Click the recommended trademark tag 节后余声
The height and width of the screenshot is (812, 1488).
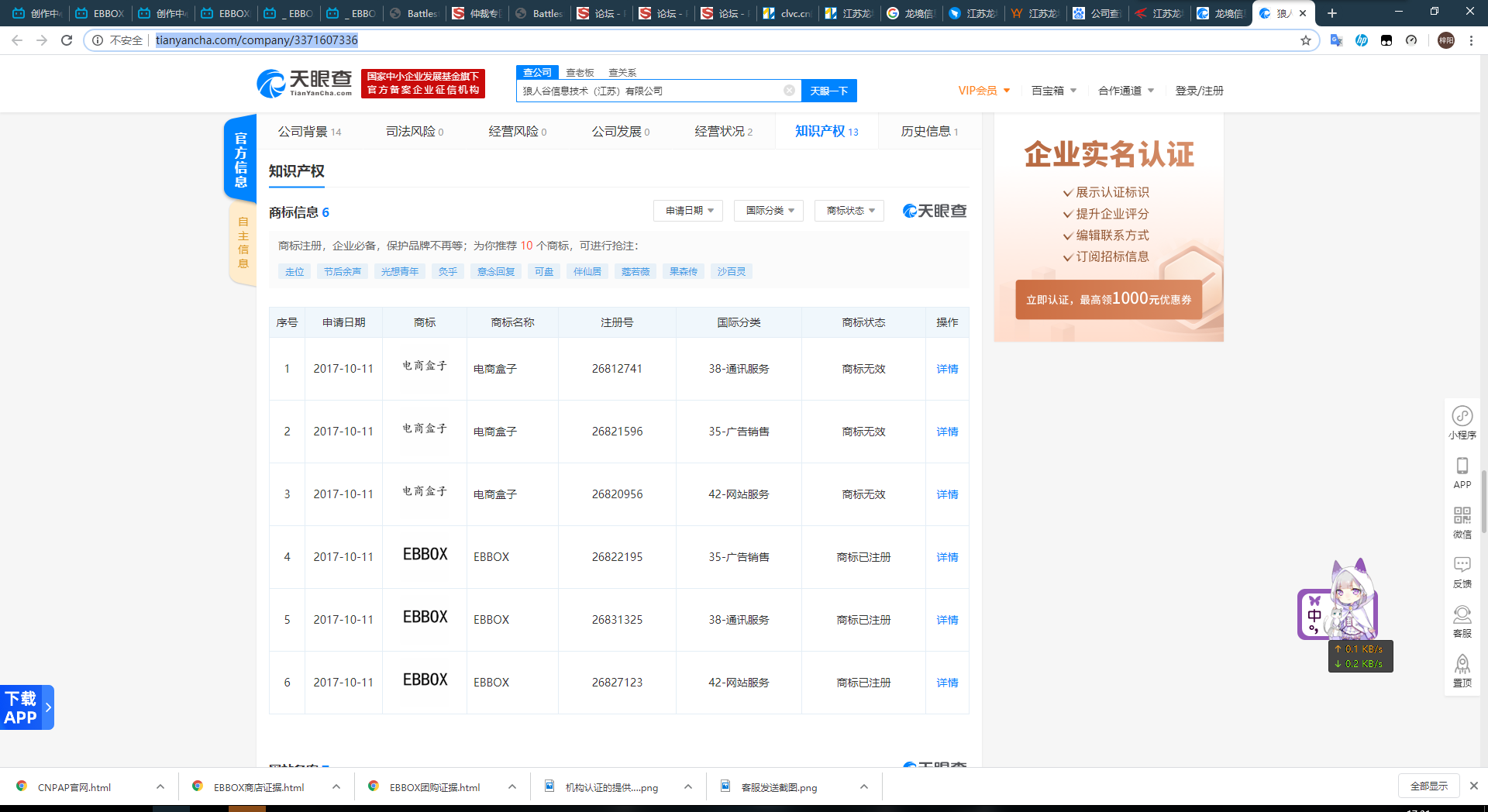[x=343, y=272]
